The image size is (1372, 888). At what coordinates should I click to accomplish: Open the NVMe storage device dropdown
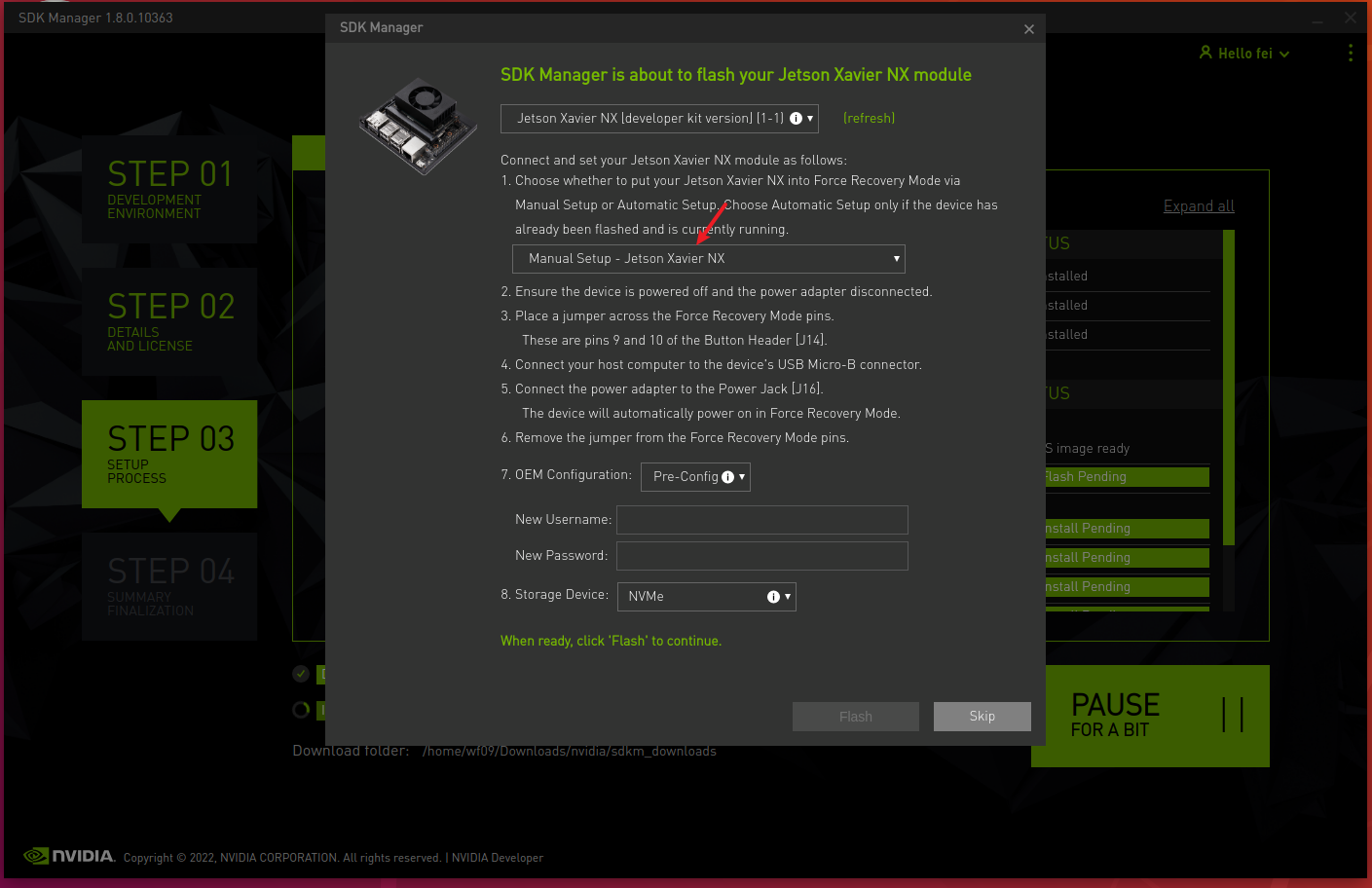706,597
